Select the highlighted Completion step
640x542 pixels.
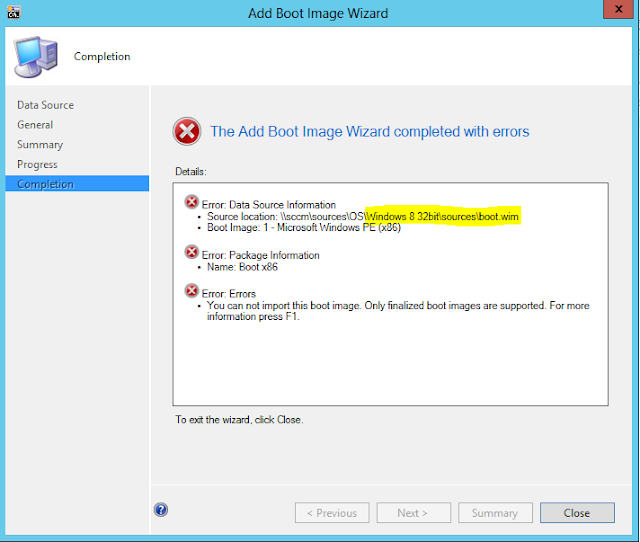tap(77, 184)
